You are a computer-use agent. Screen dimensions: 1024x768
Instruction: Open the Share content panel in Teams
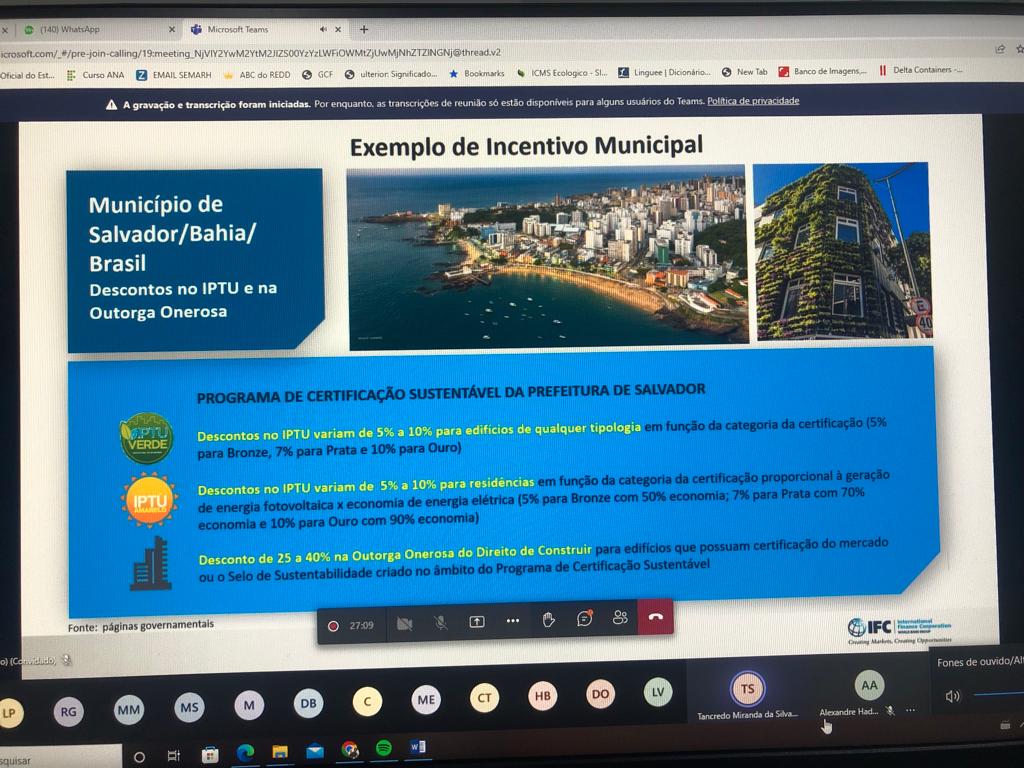(477, 622)
